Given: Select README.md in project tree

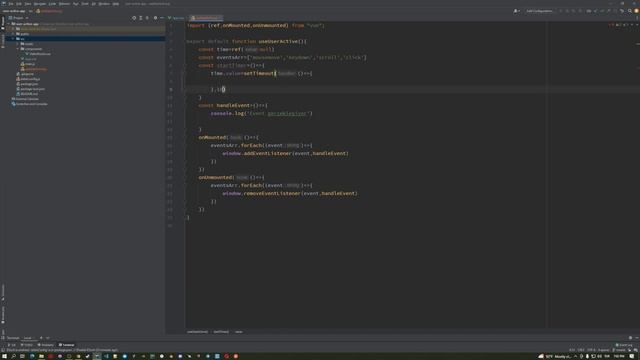Looking at the screenshot, I should 27,94.
